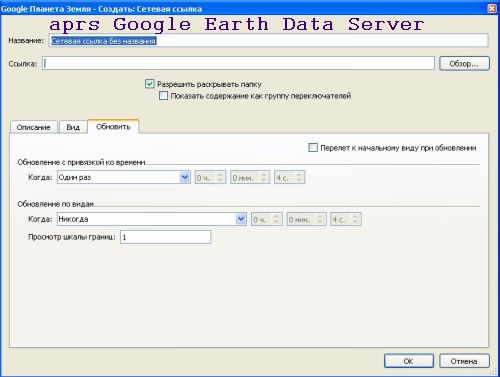Toggle Разрешить раскрывать папку checkbox
The height and width of the screenshot is (377, 500).
[149, 84]
